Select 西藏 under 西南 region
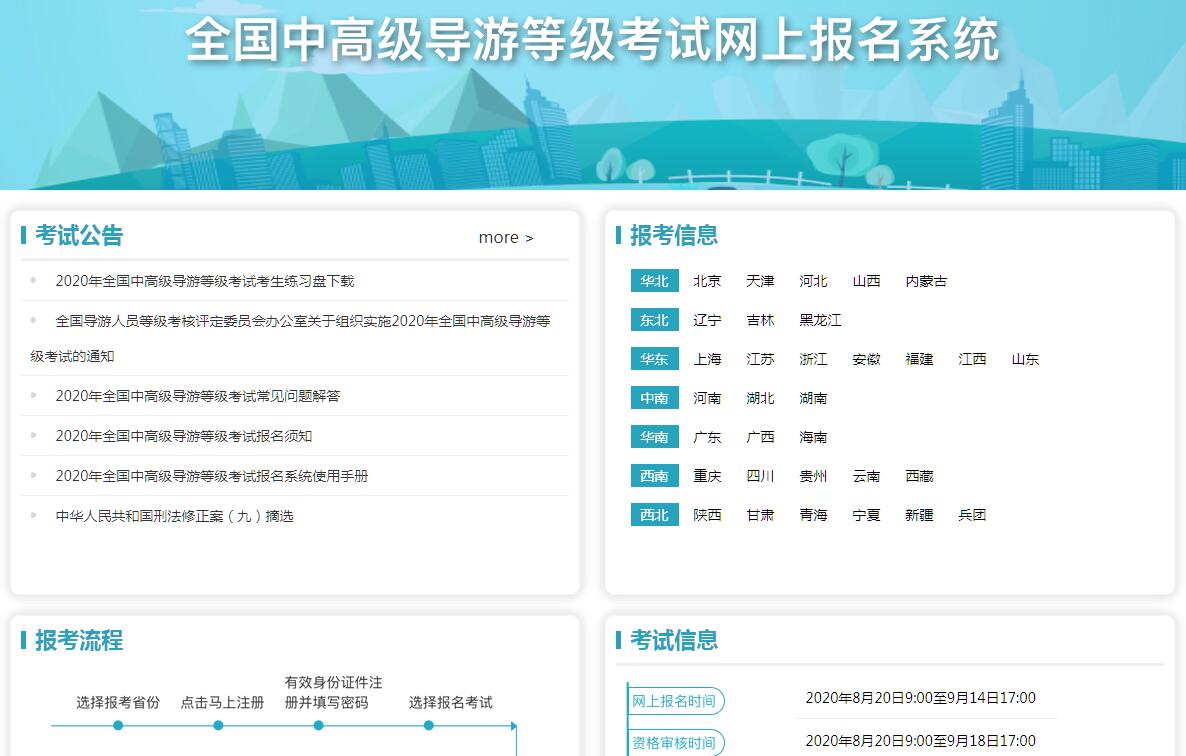The height and width of the screenshot is (756, 1186). tap(919, 476)
